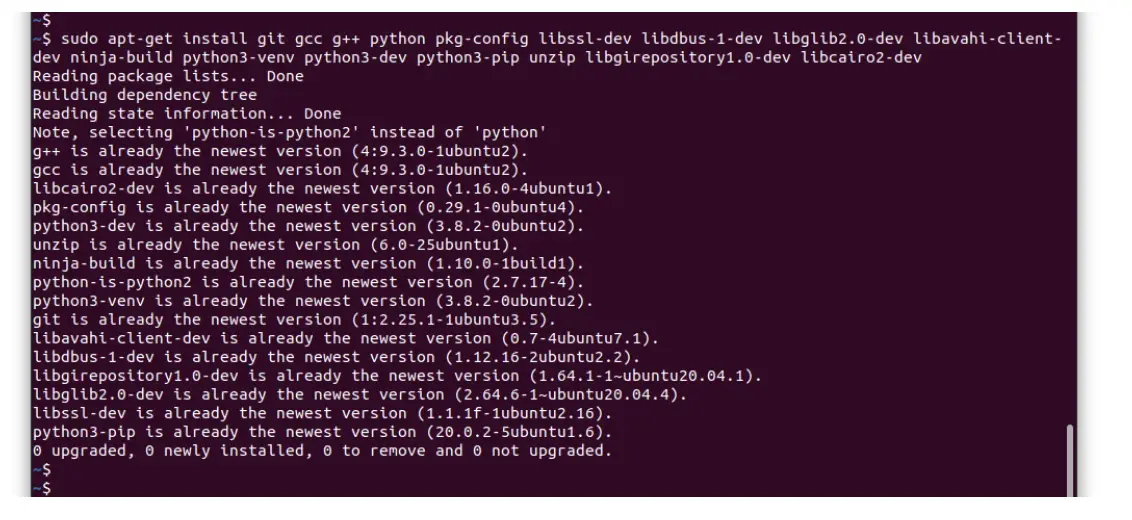Click the 'ninja-build is already the newest' line
Screen dimensions: 1132x520
click(x=308, y=263)
